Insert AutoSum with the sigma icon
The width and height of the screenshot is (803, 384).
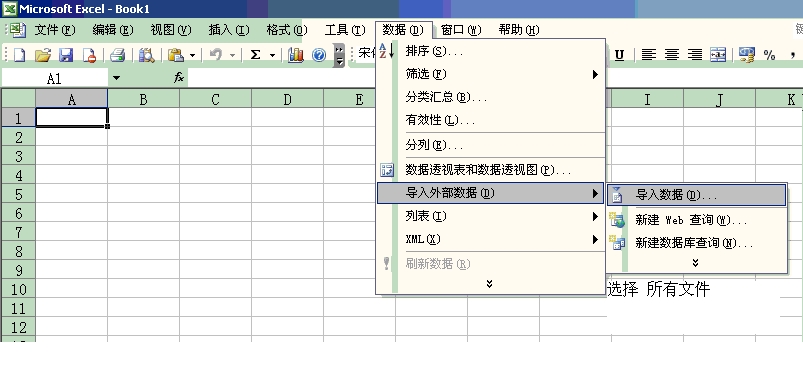(255, 55)
